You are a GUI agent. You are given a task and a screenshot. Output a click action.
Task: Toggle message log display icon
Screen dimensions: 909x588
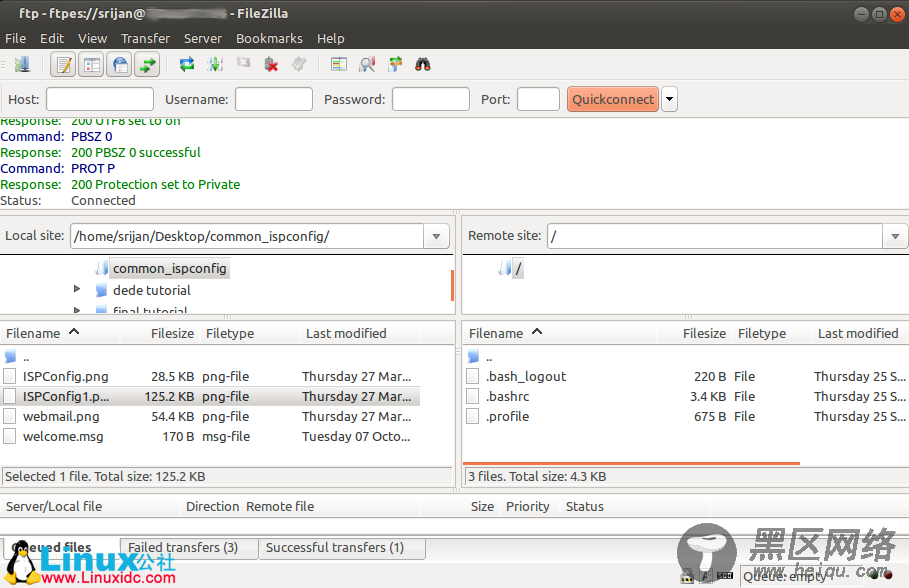pos(63,64)
